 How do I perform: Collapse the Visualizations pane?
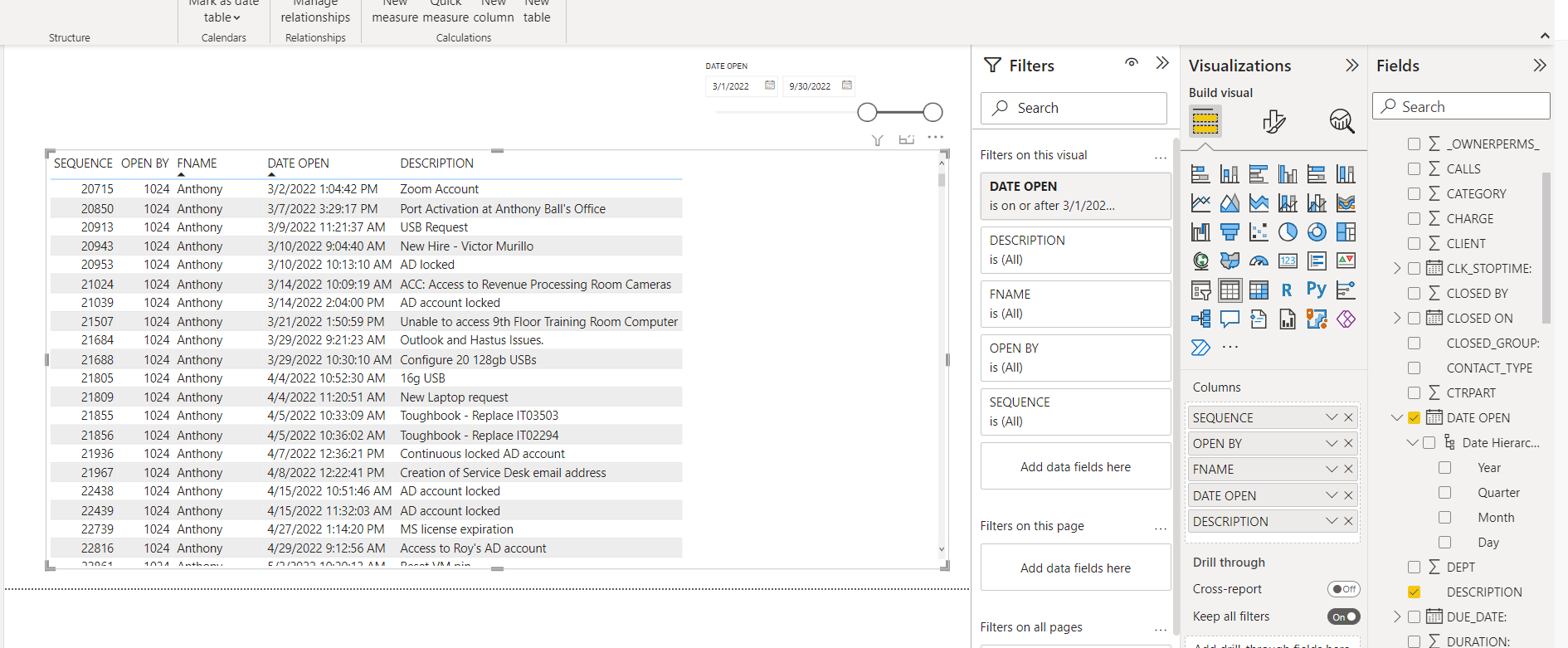point(1351,65)
